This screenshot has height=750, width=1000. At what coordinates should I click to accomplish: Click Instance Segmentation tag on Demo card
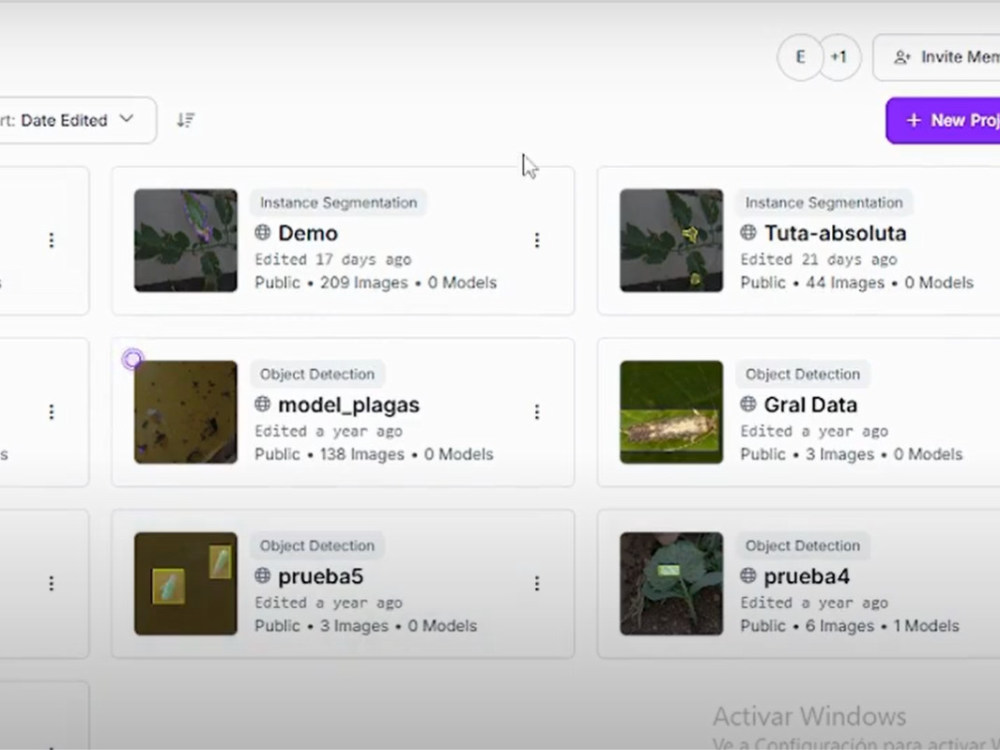pos(338,203)
